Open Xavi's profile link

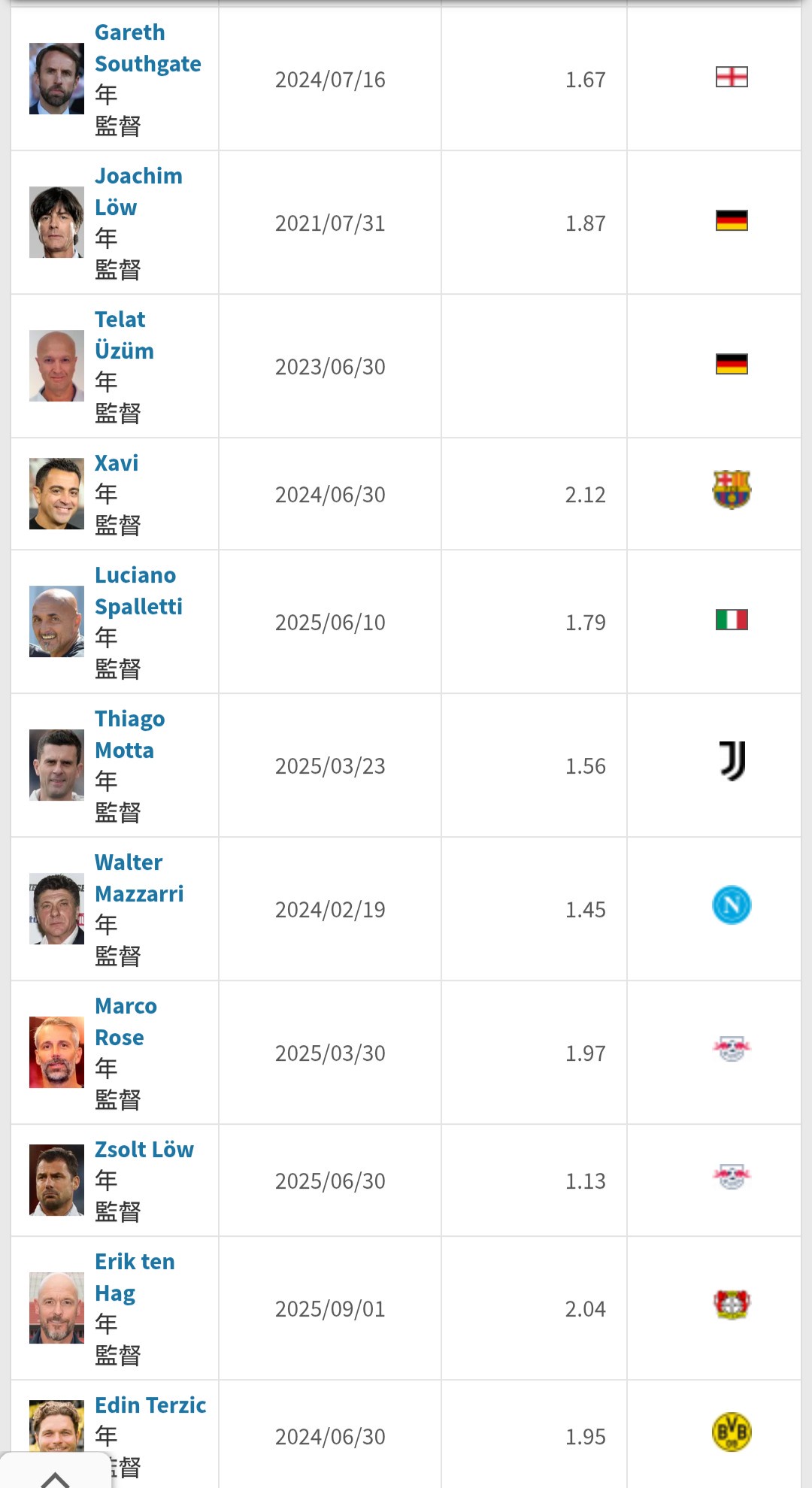[x=117, y=463]
